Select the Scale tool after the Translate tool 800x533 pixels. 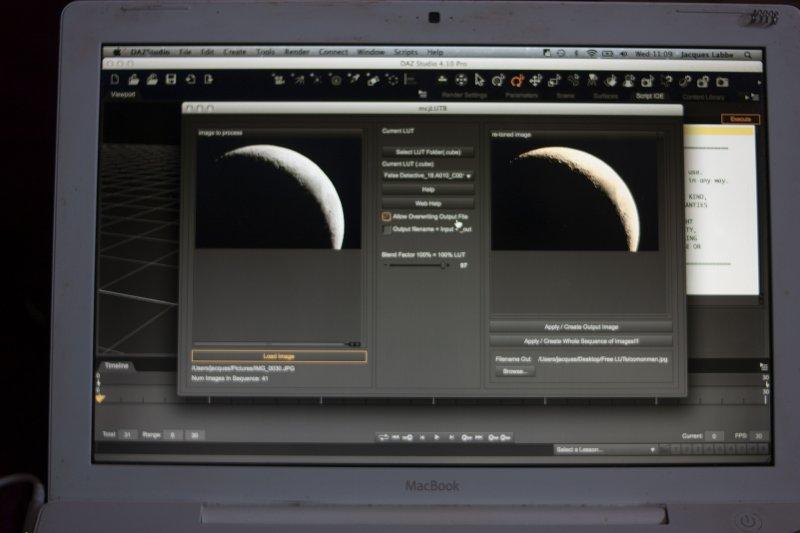554,81
